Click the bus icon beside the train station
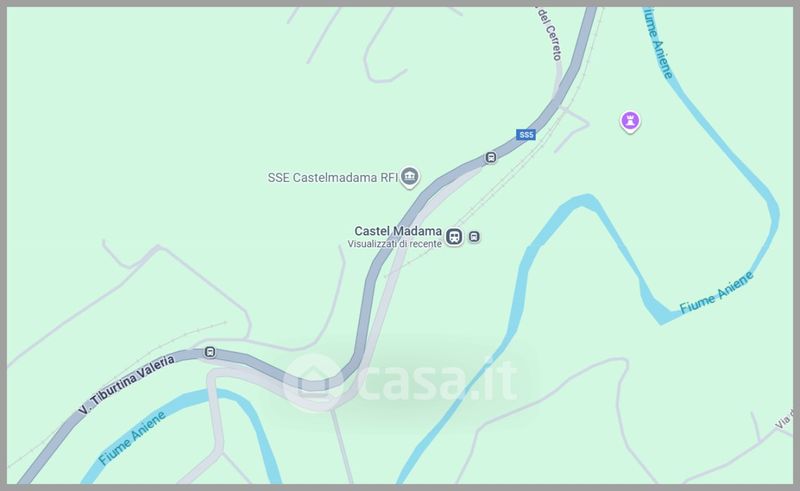 point(474,237)
